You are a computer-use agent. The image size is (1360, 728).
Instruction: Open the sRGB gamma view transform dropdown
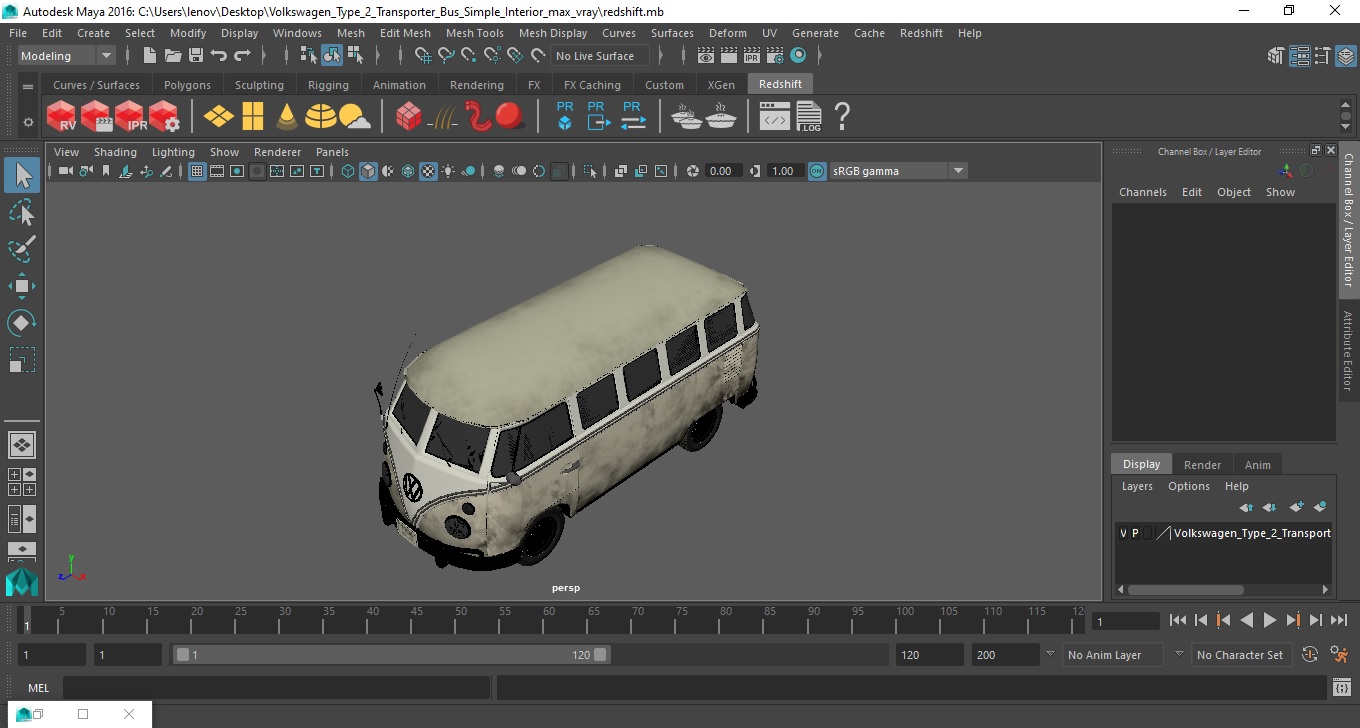[898, 171]
